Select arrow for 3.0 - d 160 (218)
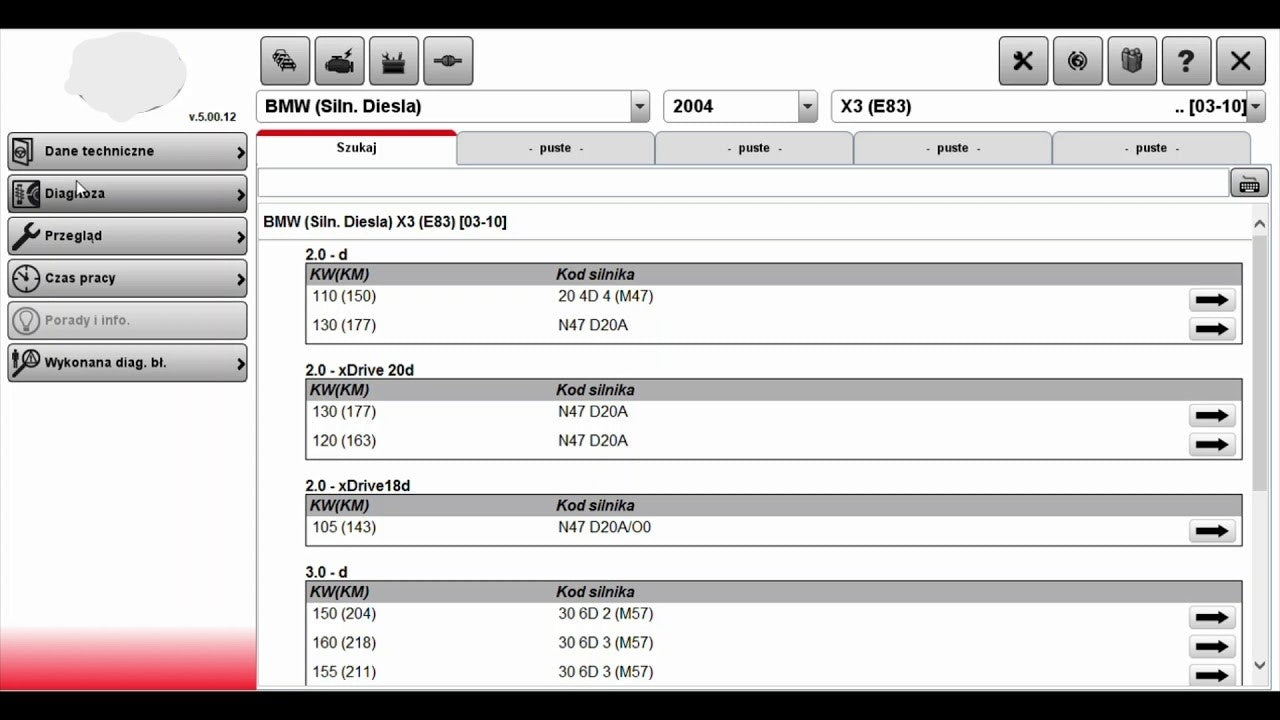The height and width of the screenshot is (720, 1280). click(x=1212, y=646)
